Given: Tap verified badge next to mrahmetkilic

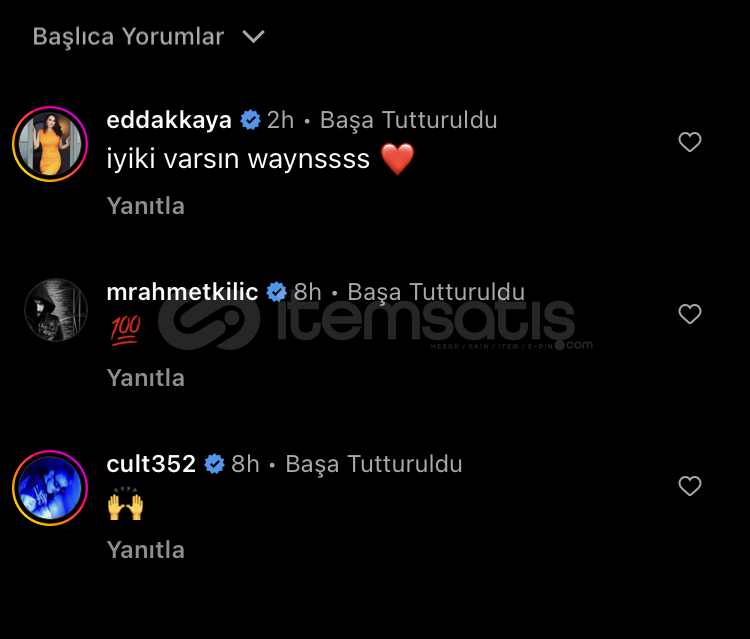Looking at the screenshot, I should pos(276,292).
